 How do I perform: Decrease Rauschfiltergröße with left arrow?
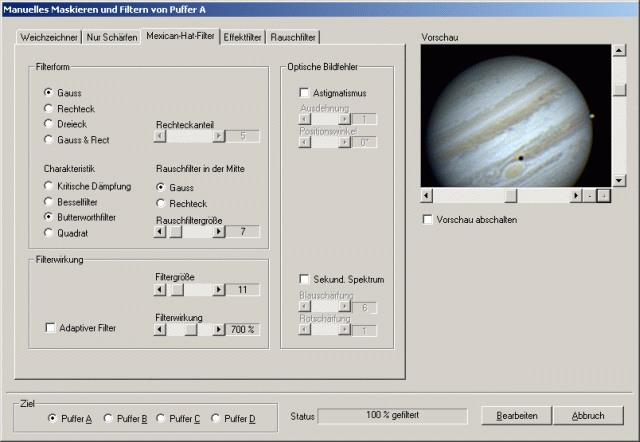[160, 232]
